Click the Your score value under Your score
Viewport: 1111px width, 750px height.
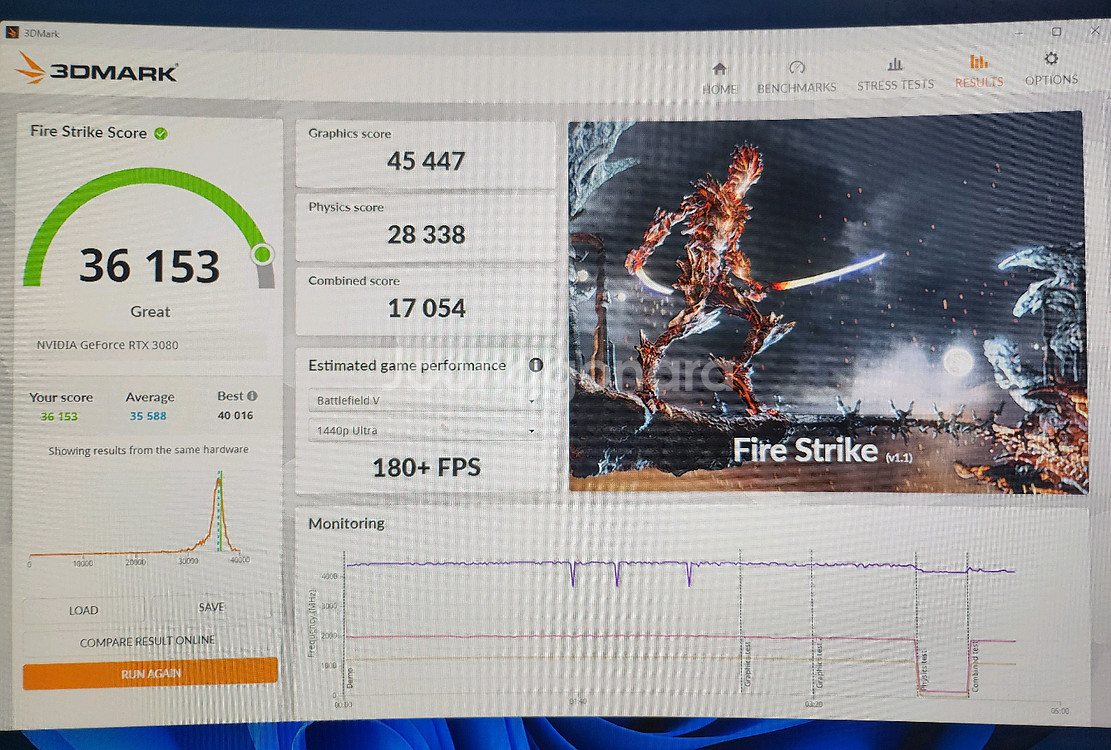[x=59, y=416]
